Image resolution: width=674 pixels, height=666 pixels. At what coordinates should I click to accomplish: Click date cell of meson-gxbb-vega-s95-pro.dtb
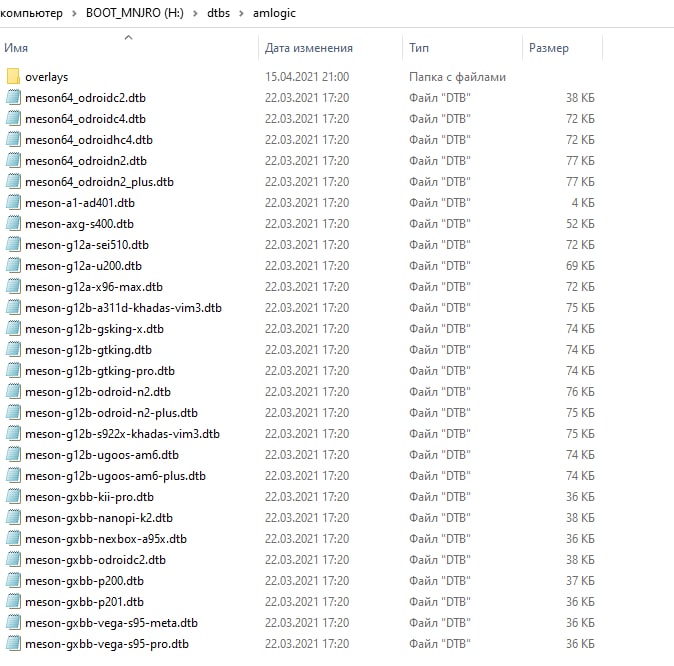(307, 644)
